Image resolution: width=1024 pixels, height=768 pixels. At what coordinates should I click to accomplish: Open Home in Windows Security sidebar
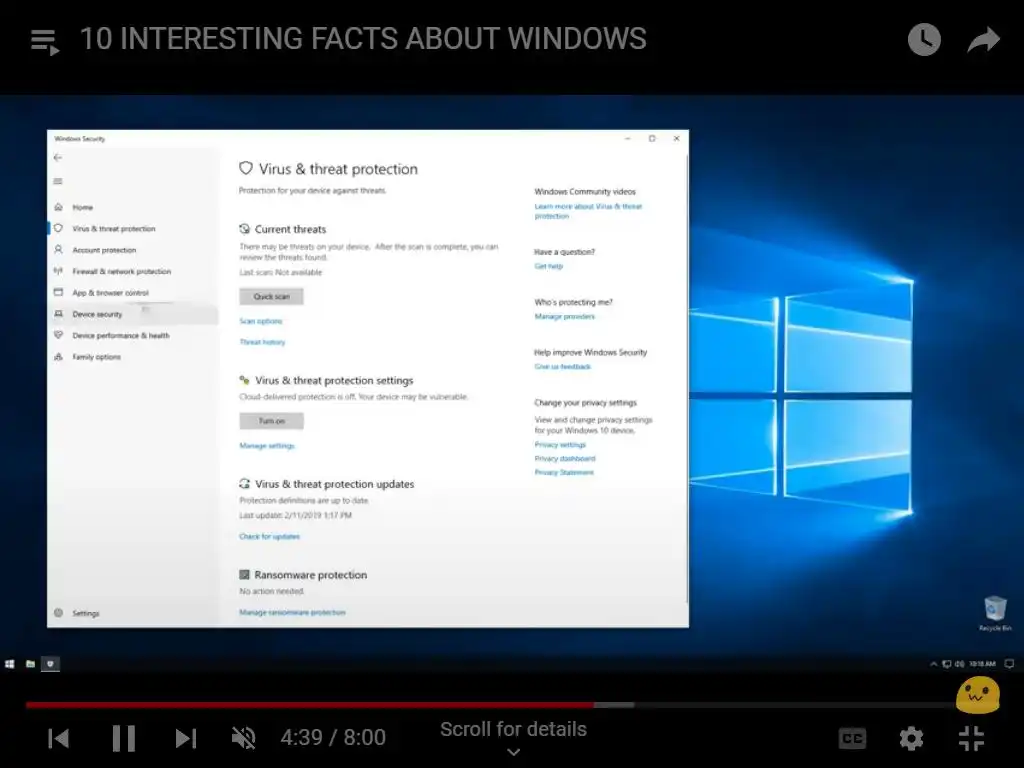tap(133, 207)
